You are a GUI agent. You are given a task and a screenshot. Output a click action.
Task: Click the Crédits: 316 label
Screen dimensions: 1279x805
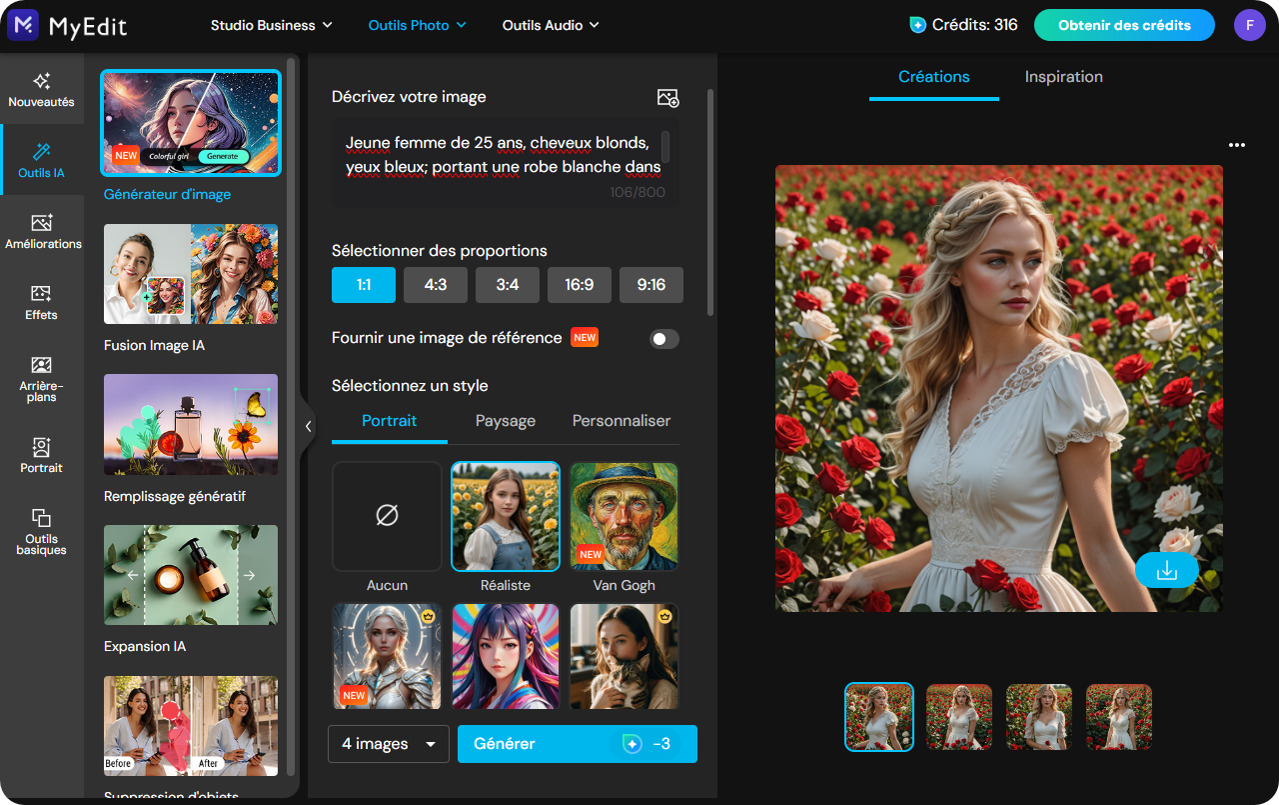point(975,25)
